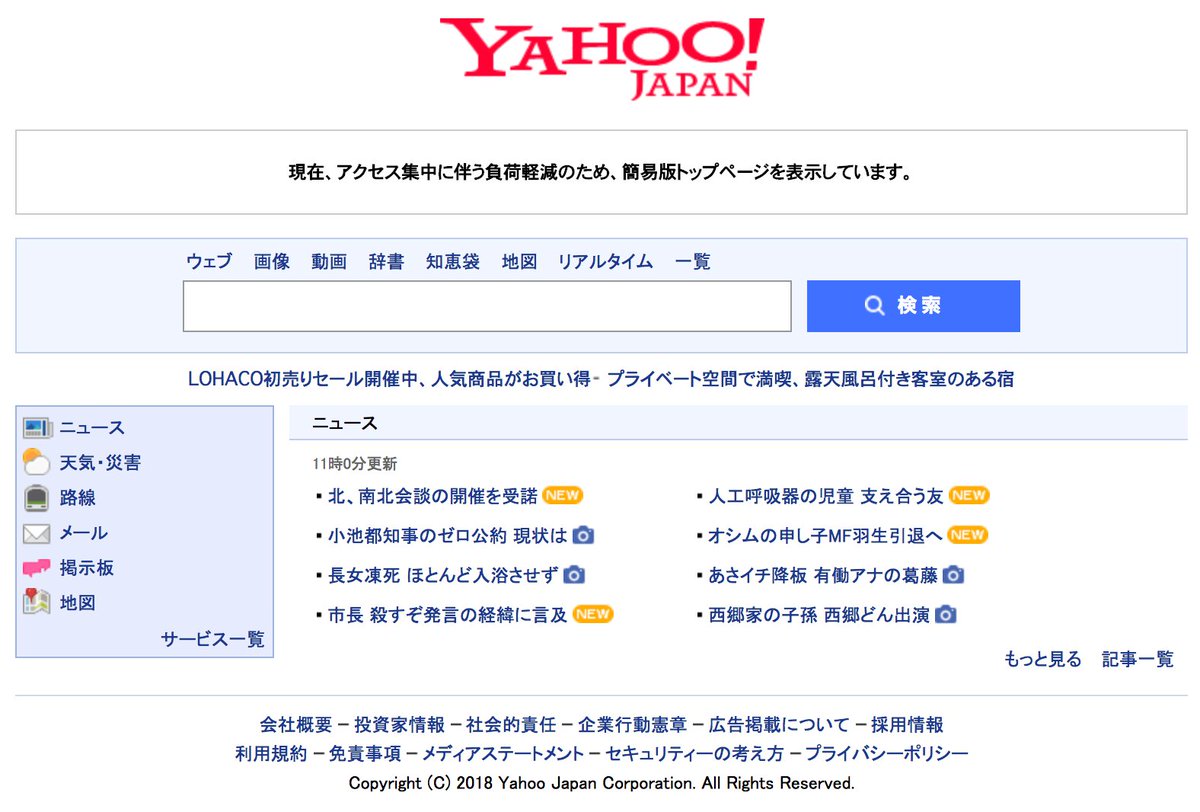The image size is (1200, 812).
Task: Click NEW badge beside オシムの申し子 headline
Action: coord(967,535)
